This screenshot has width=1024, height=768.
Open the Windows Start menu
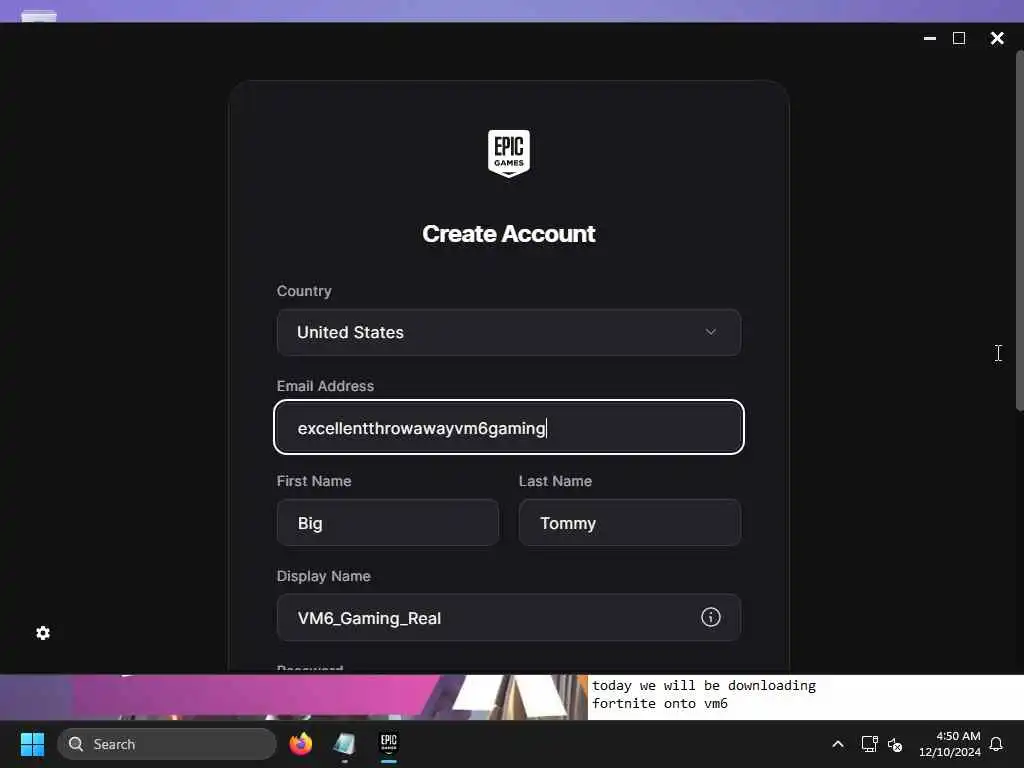tap(32, 744)
